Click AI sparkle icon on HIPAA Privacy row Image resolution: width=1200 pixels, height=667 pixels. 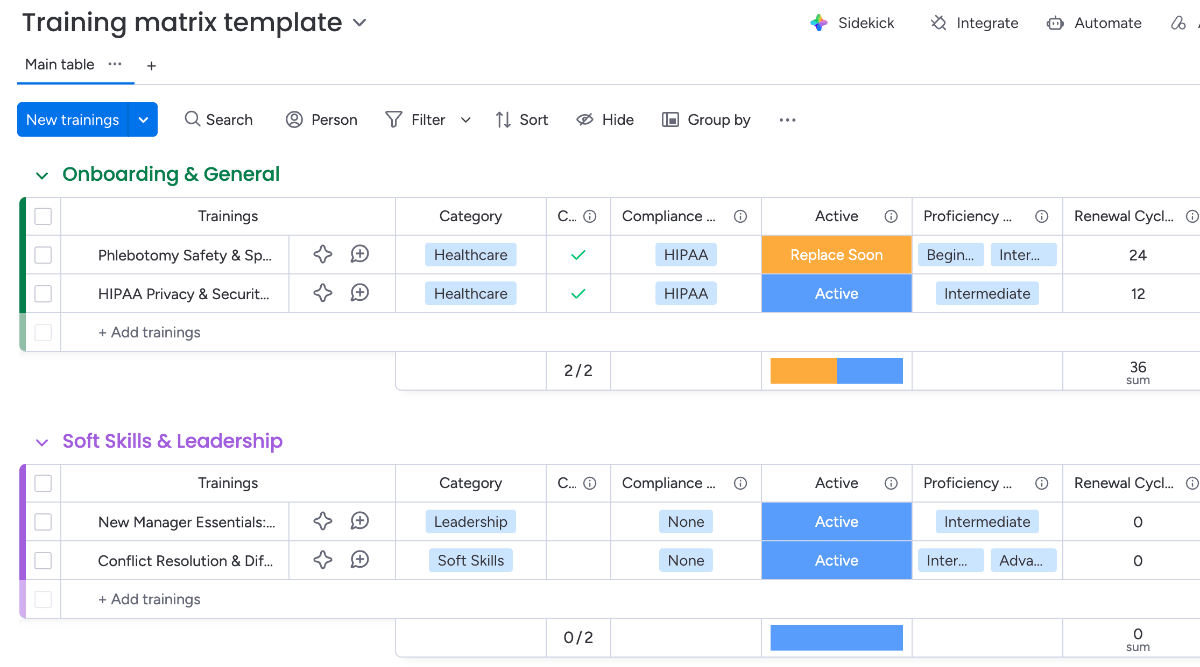[x=322, y=293]
